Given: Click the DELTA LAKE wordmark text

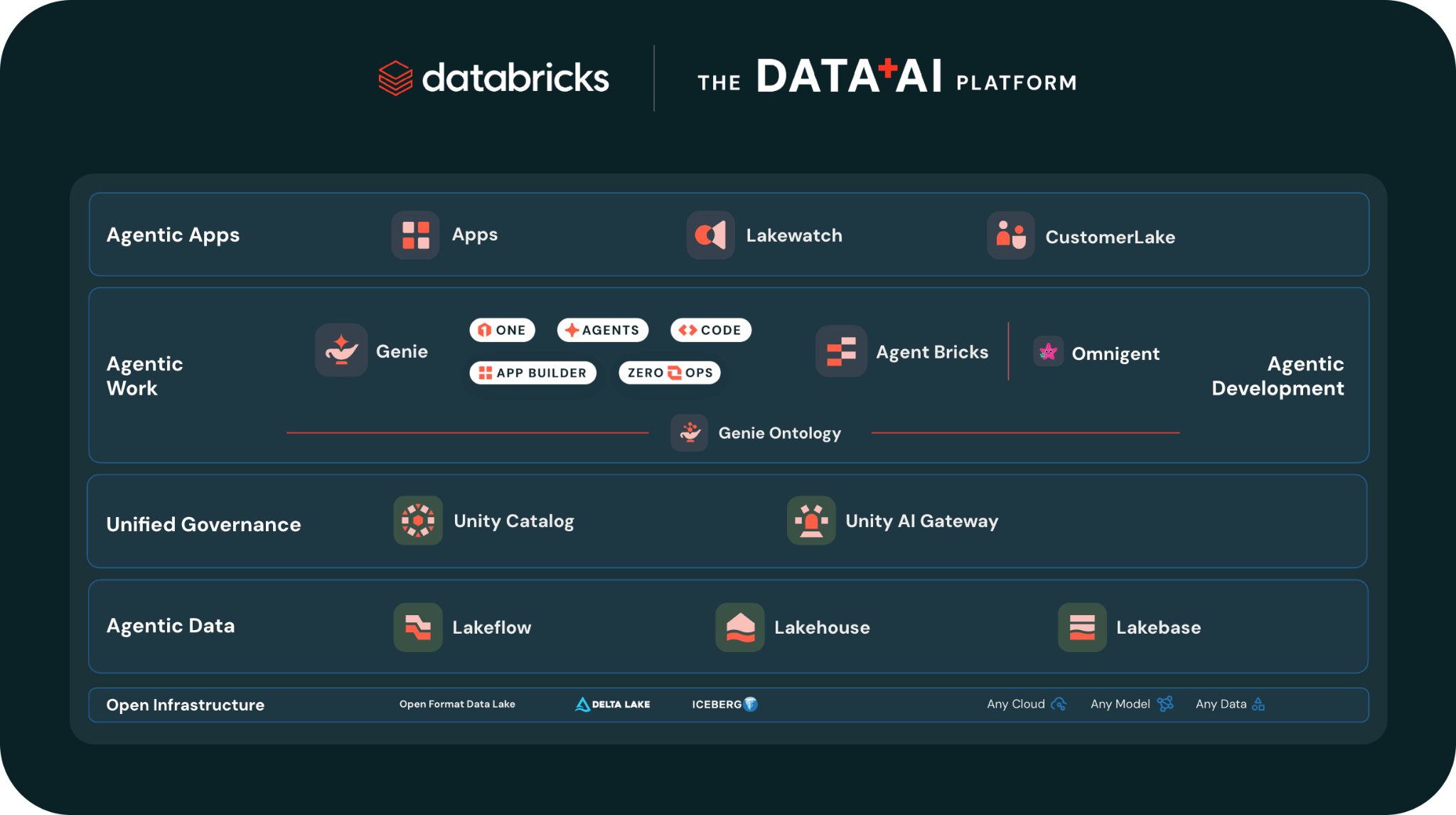Looking at the screenshot, I should [x=621, y=704].
